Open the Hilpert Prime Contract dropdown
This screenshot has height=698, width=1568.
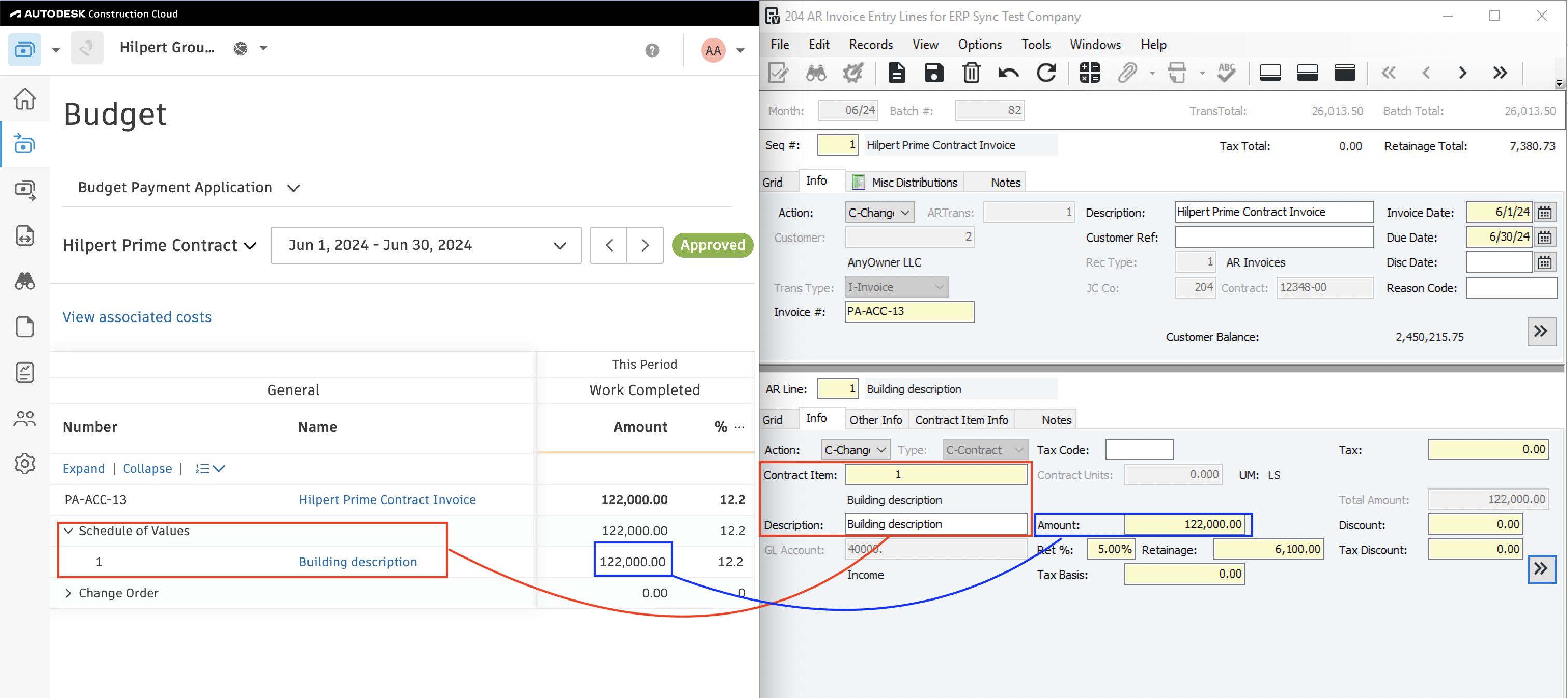pos(160,245)
